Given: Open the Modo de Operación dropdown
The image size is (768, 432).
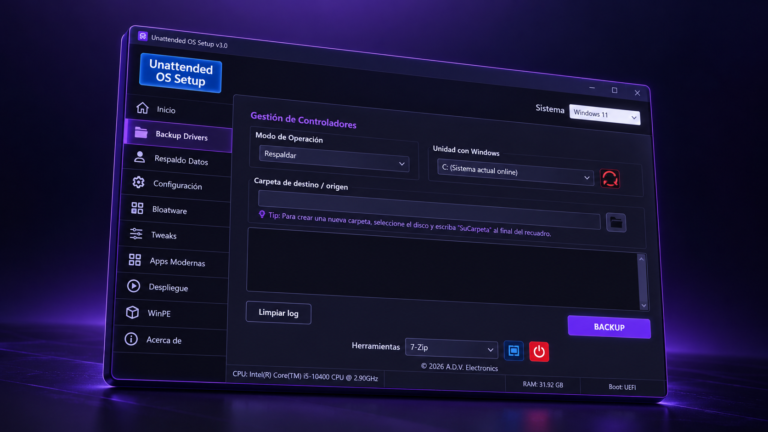Looking at the screenshot, I should coord(334,159).
